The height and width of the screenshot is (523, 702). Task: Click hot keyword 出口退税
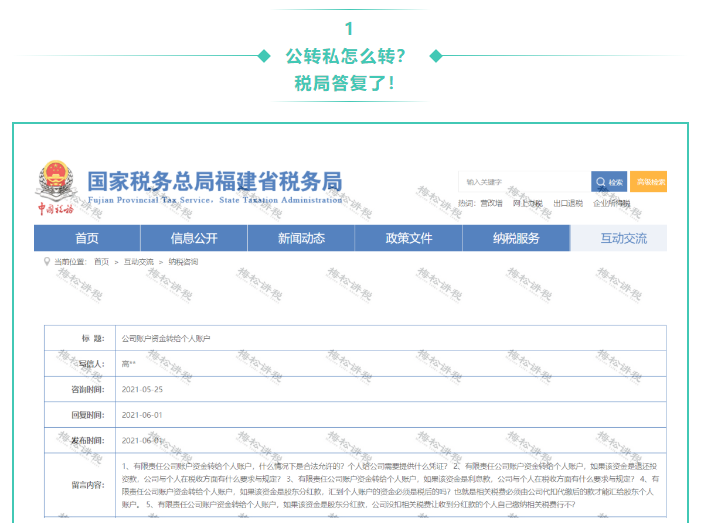click(x=567, y=204)
